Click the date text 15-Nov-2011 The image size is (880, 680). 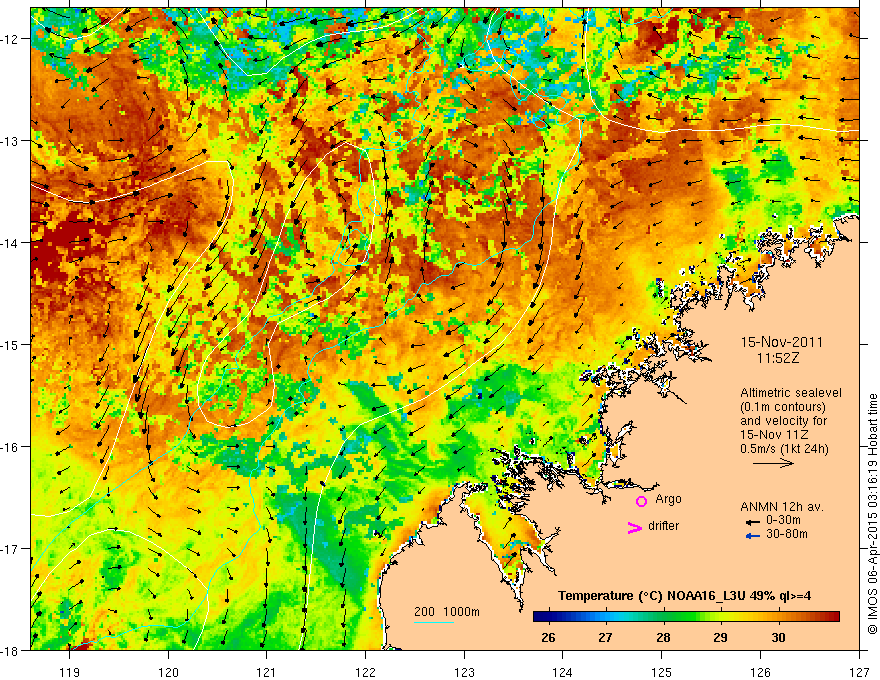pos(782,342)
